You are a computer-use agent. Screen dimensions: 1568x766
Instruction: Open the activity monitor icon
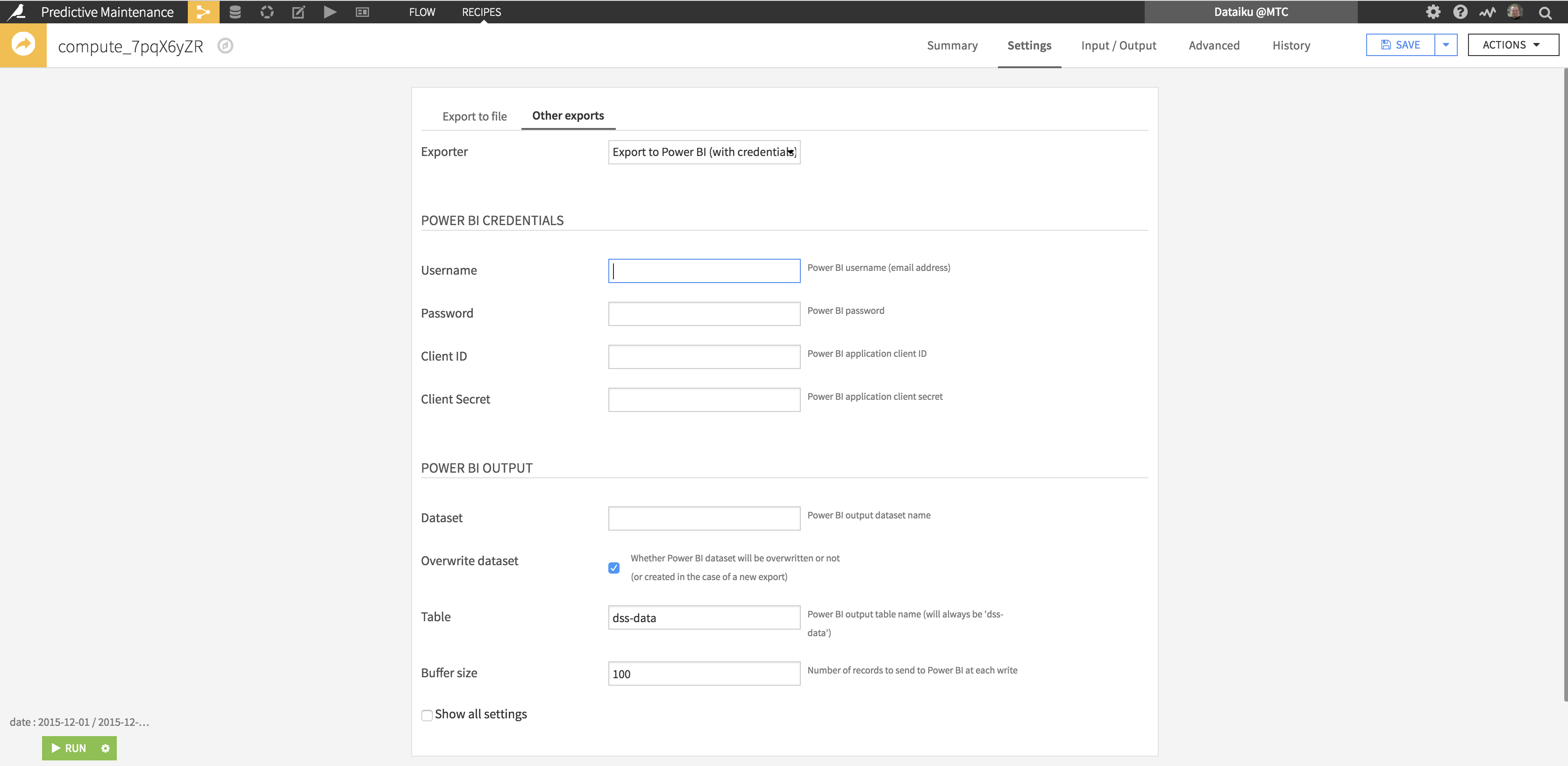pos(1487,12)
